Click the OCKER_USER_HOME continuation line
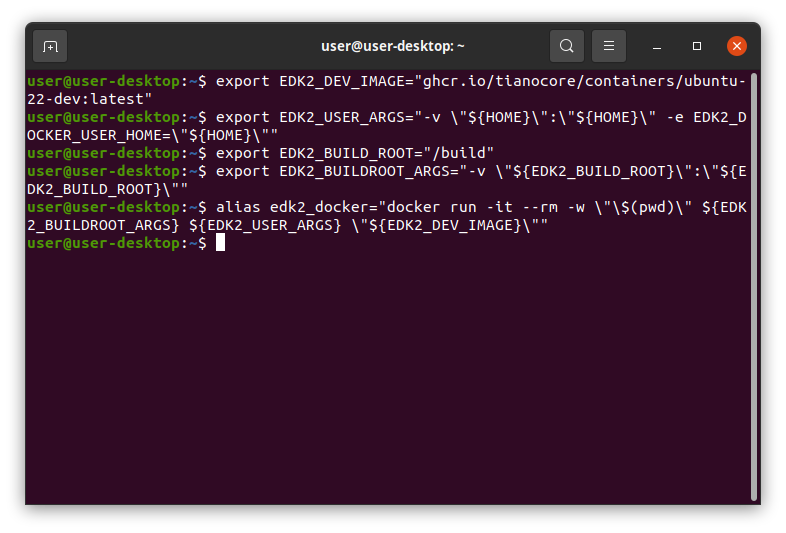Image resolution: width=786 pixels, height=533 pixels. point(152,135)
